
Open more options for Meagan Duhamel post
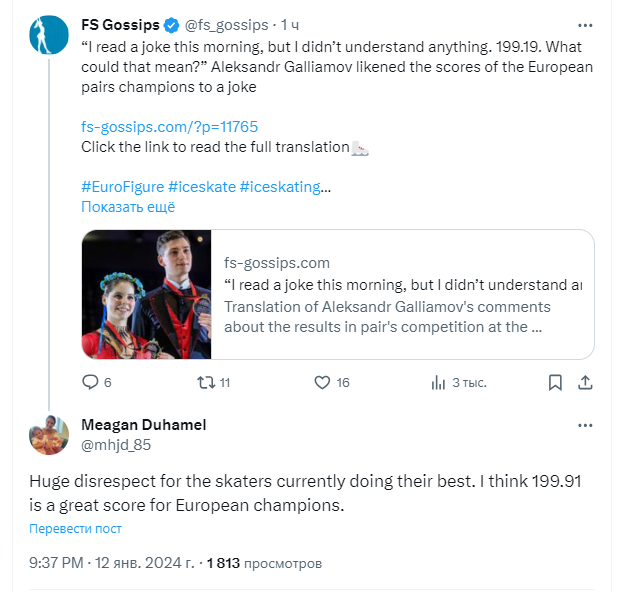click(x=586, y=425)
